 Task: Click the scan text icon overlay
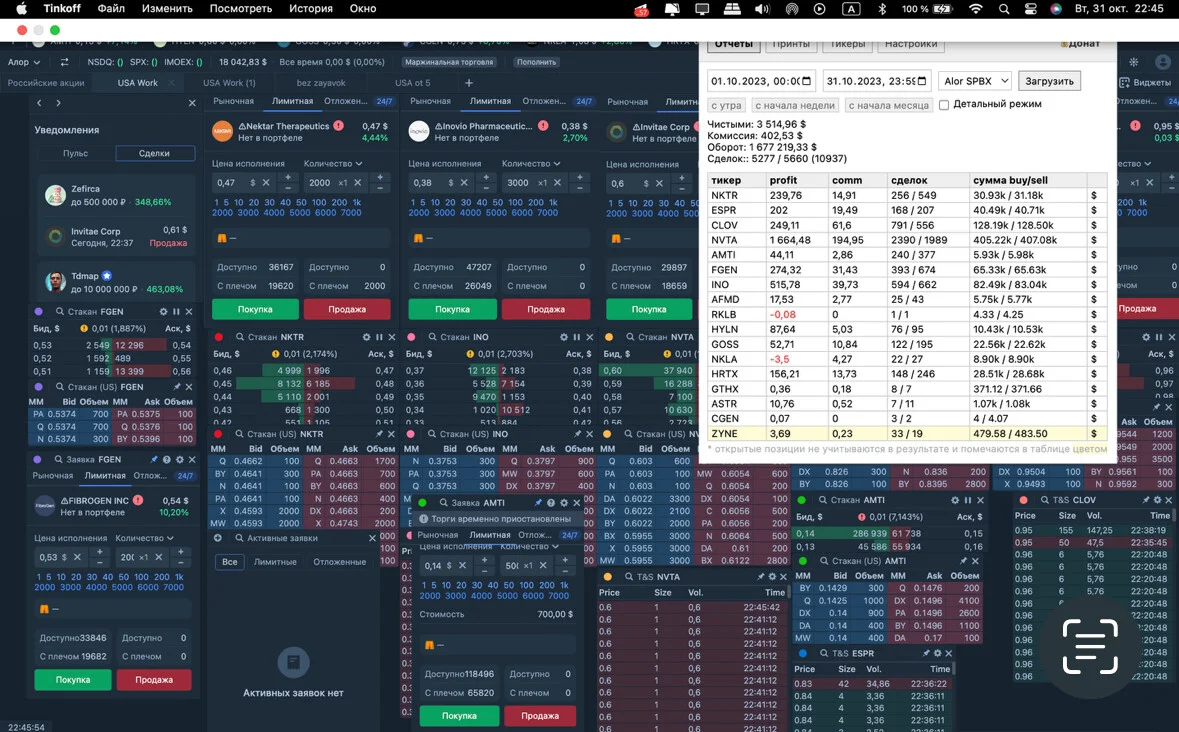pyautogui.click(x=1090, y=646)
